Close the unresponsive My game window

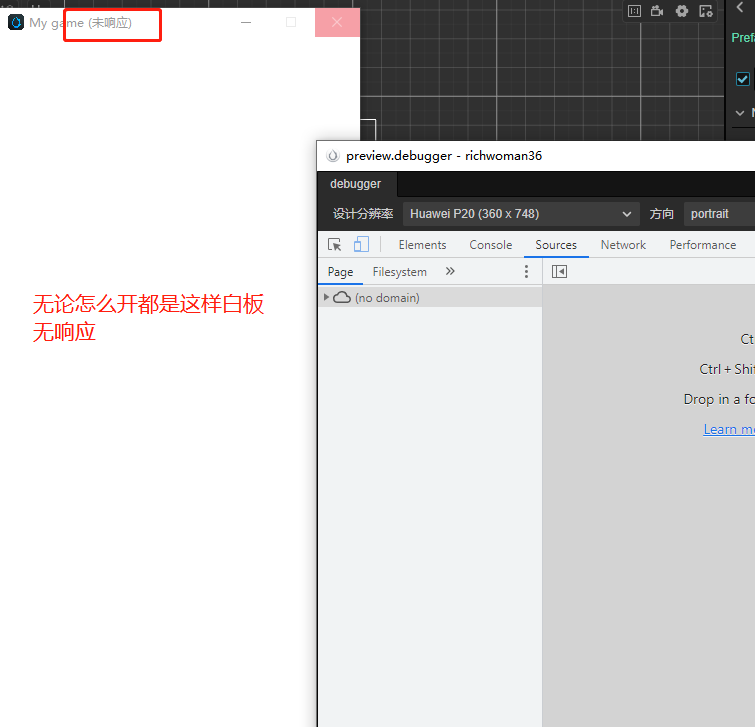tap(337, 22)
